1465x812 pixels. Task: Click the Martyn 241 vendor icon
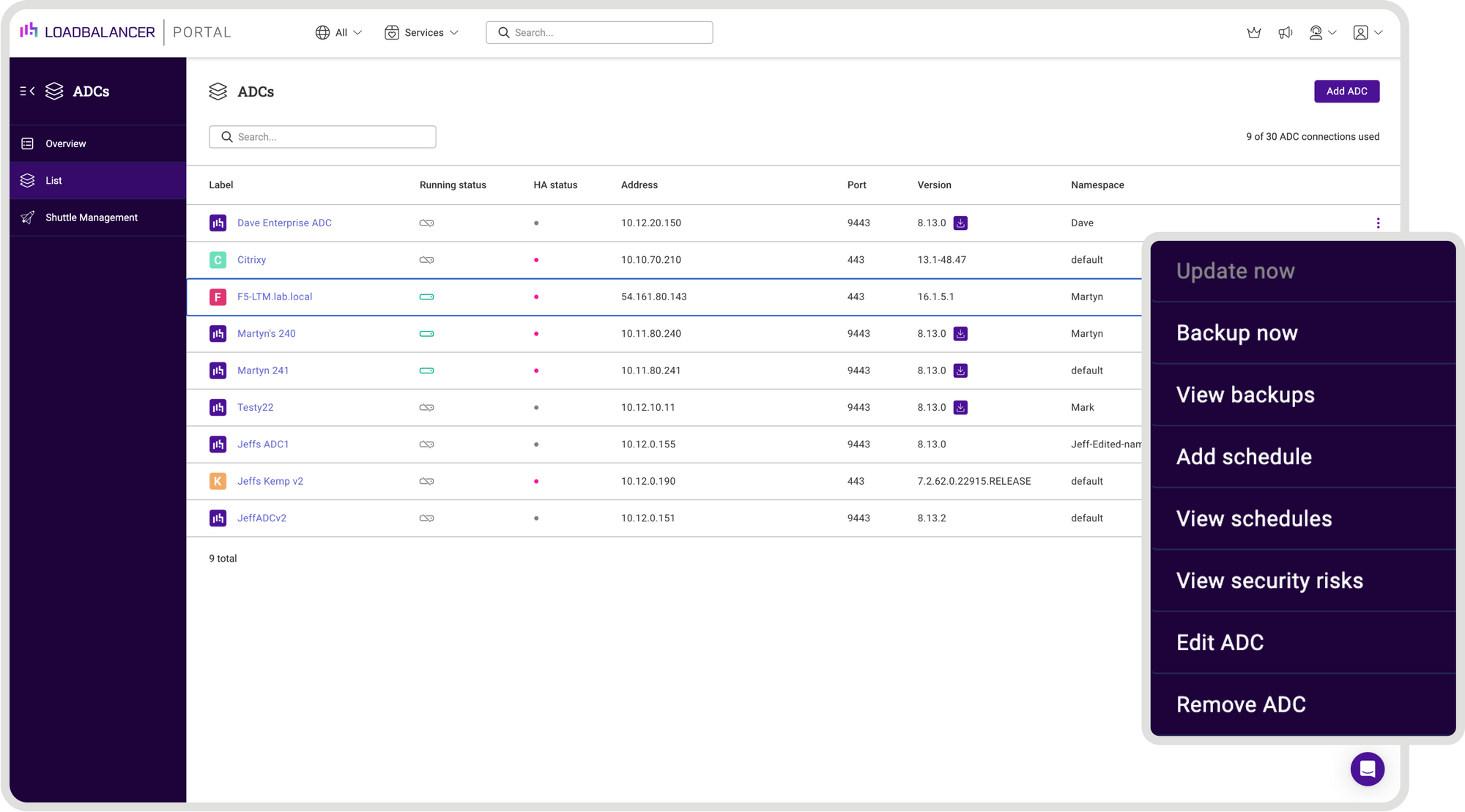coord(218,370)
